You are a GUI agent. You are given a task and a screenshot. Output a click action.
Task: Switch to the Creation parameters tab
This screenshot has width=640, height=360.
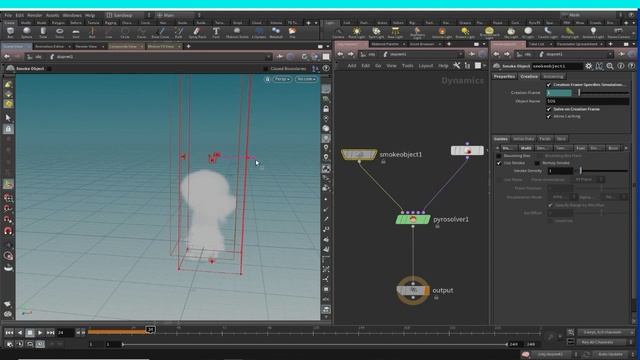529,76
